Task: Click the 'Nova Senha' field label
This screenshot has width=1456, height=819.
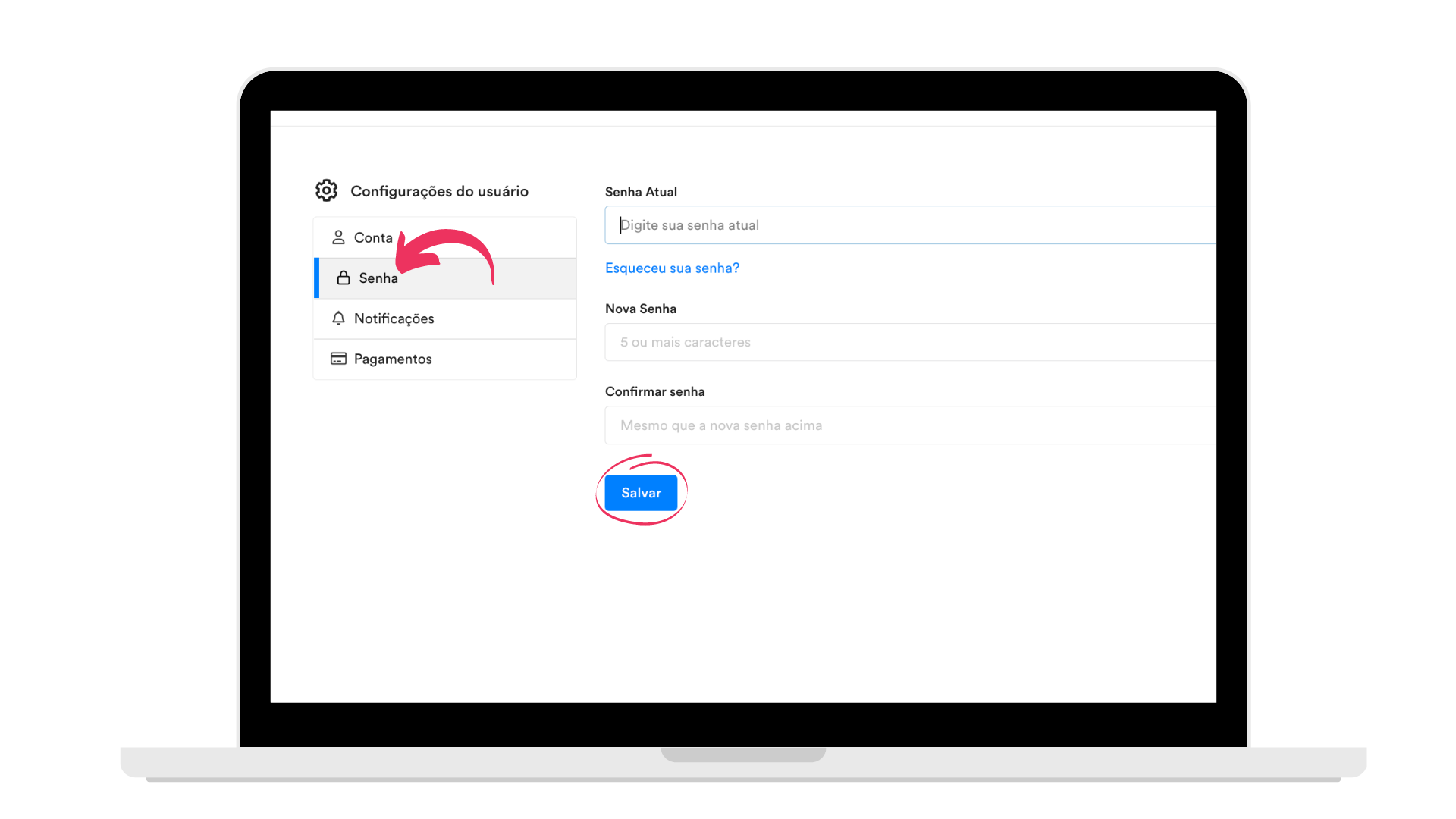Action: point(641,309)
